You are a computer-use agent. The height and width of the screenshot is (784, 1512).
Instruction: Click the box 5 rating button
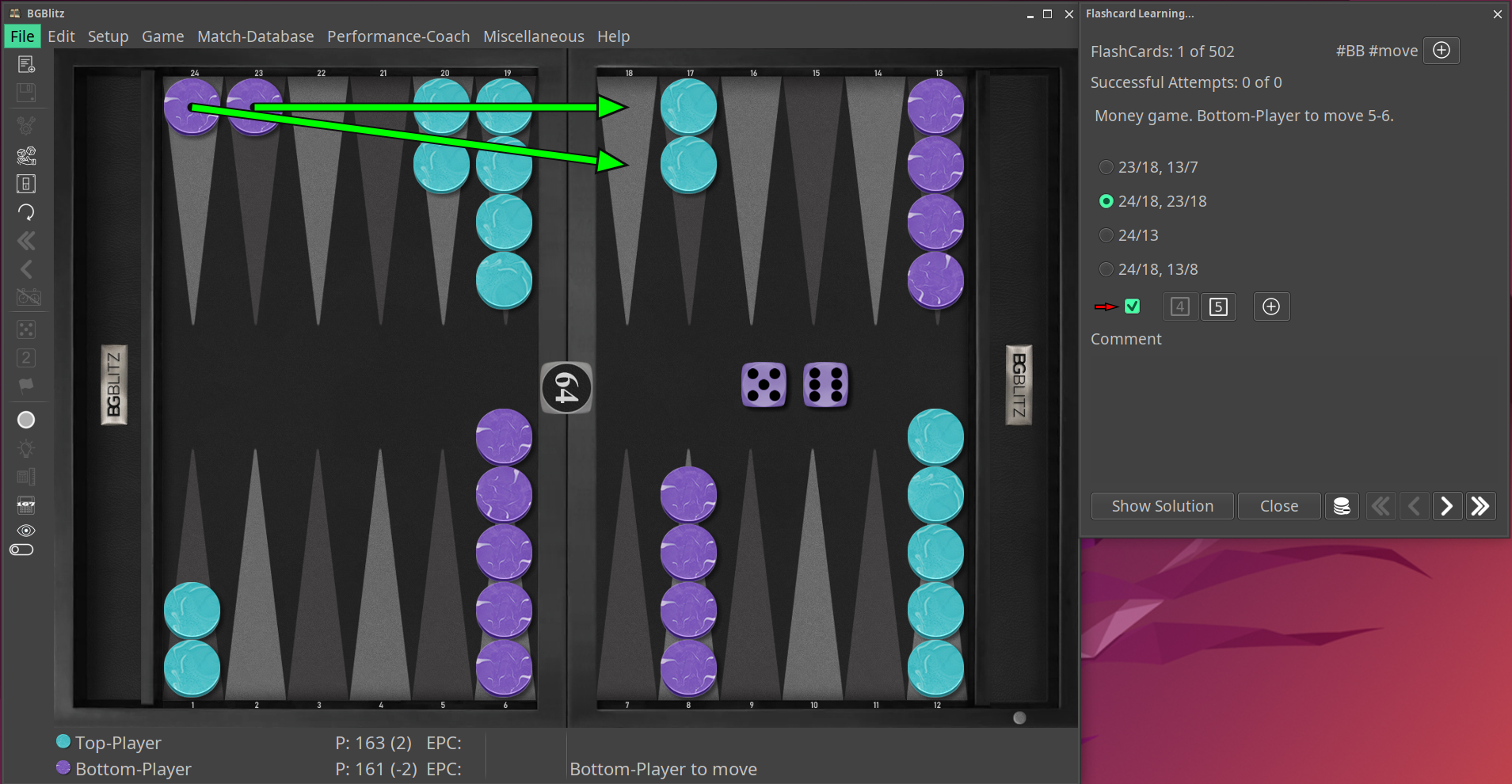tap(1218, 306)
